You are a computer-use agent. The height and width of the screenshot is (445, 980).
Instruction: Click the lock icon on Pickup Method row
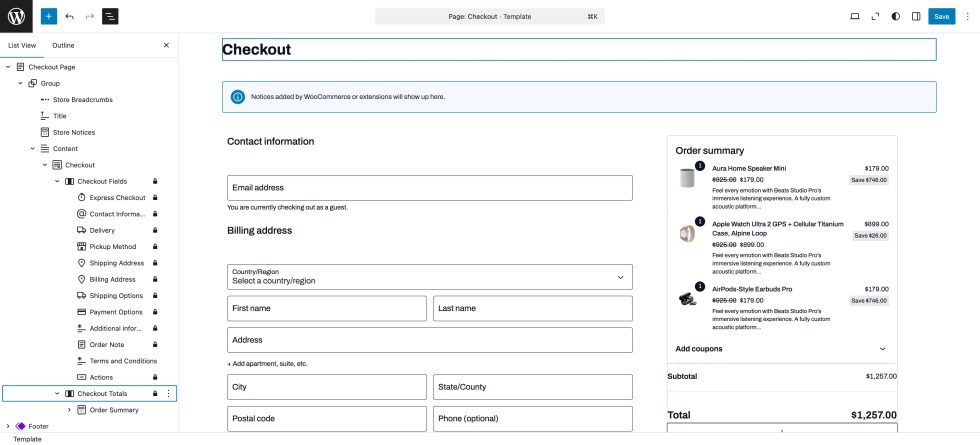click(155, 246)
